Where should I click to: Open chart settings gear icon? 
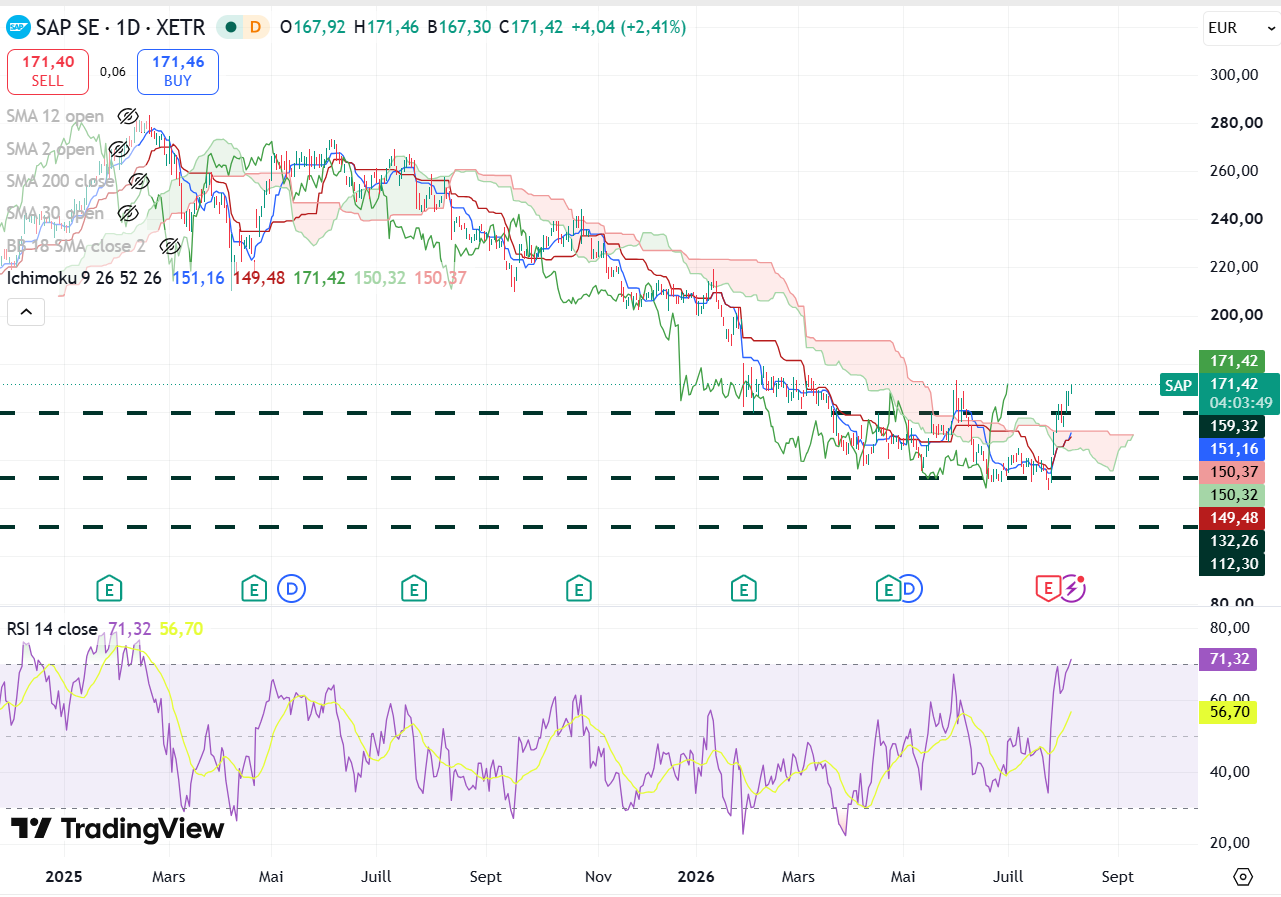point(1243,877)
